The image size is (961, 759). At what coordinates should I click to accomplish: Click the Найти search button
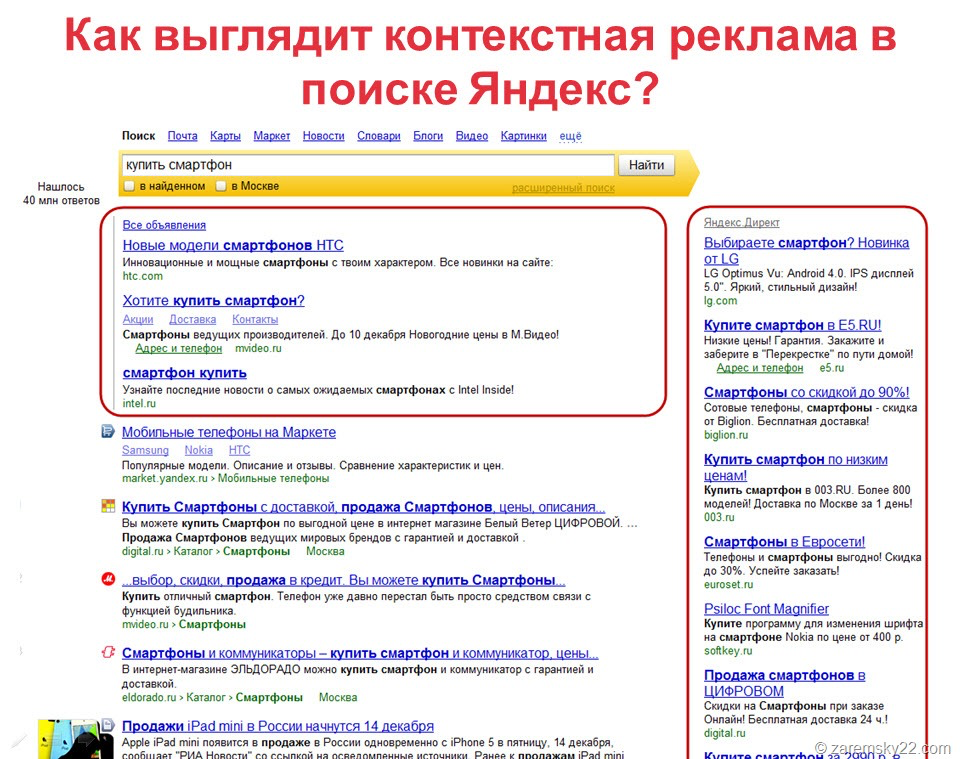pyautogui.click(x=646, y=165)
